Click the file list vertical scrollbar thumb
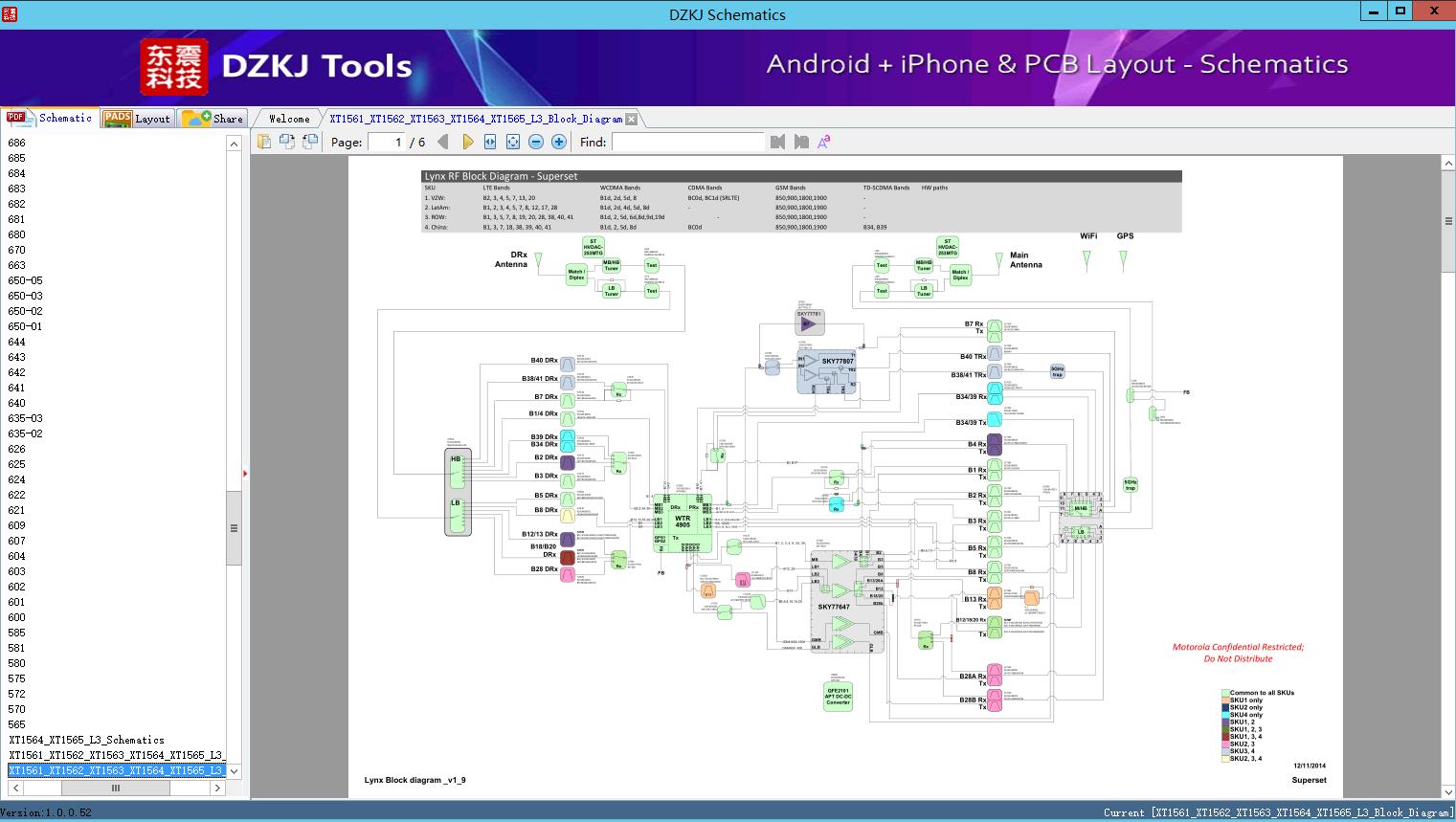The height and width of the screenshot is (822, 1456). [234, 527]
